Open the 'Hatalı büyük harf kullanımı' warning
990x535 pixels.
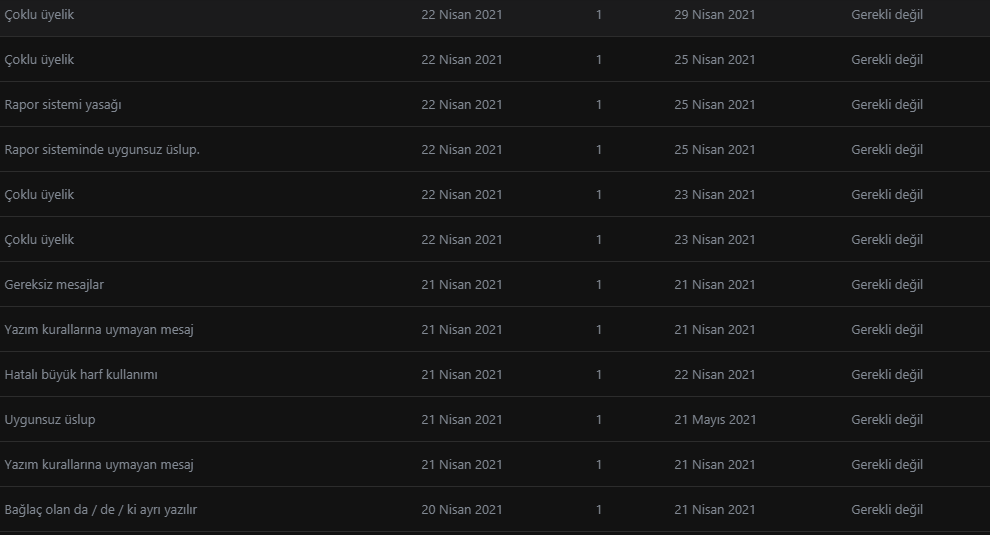tap(81, 375)
